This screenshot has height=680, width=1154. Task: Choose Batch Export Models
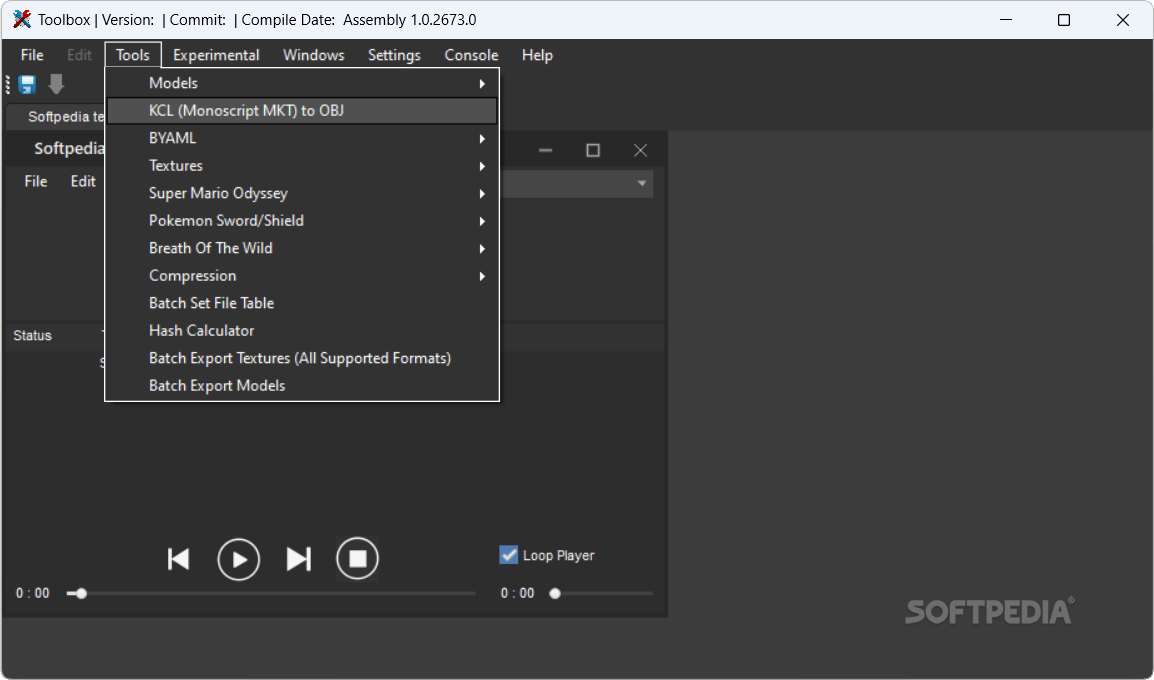(302, 386)
